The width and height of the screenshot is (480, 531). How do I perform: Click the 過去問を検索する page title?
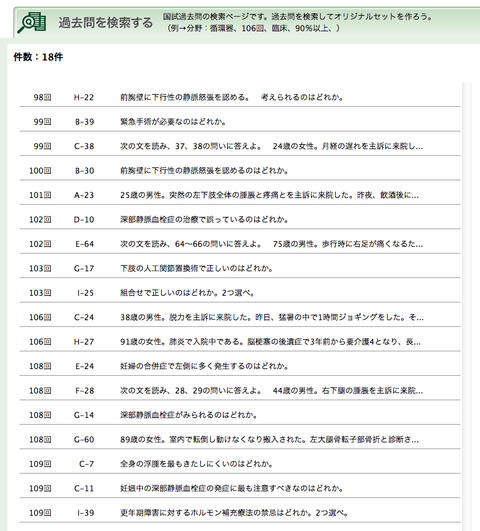(x=106, y=23)
